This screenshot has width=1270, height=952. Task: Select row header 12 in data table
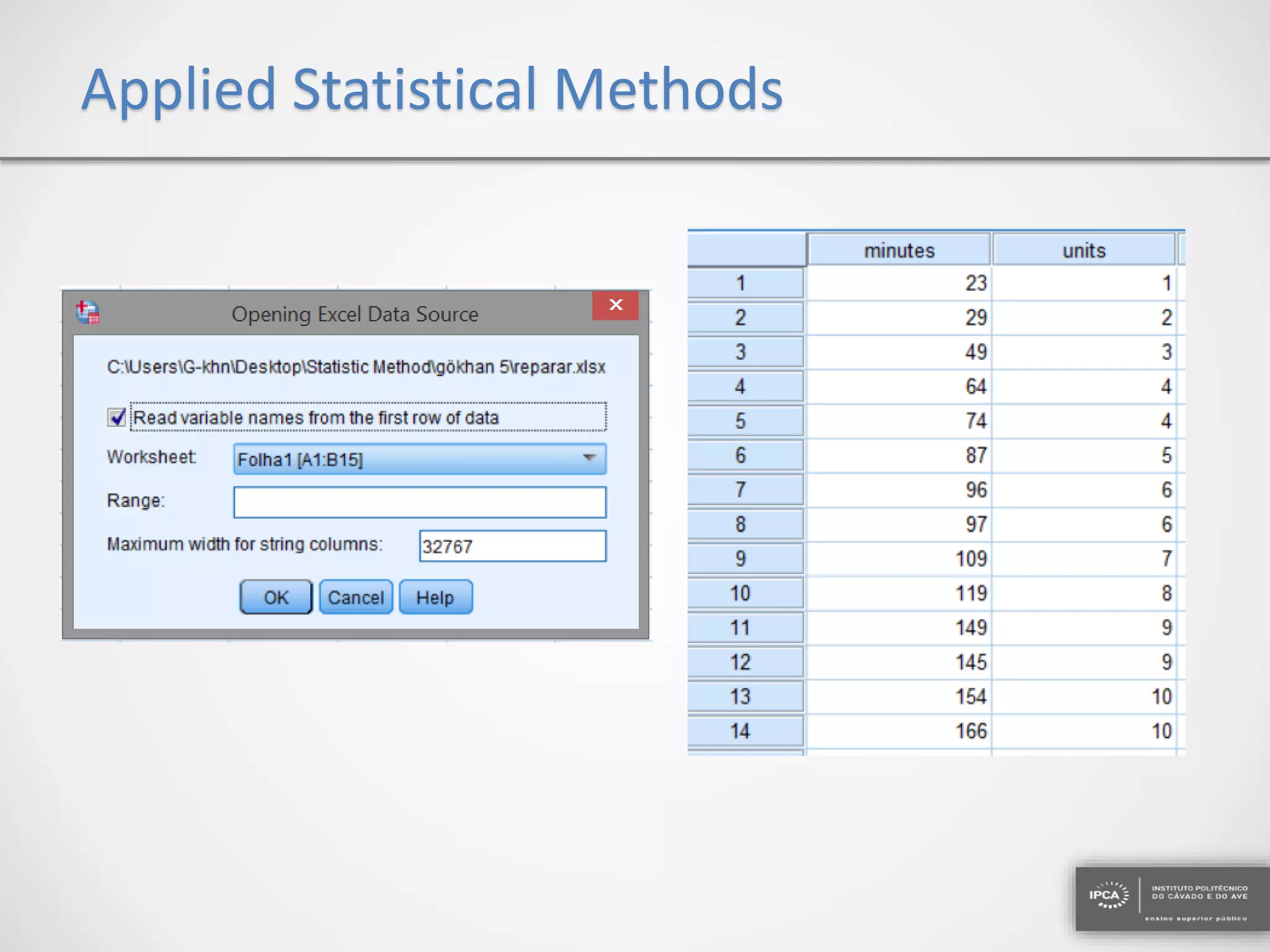746,662
